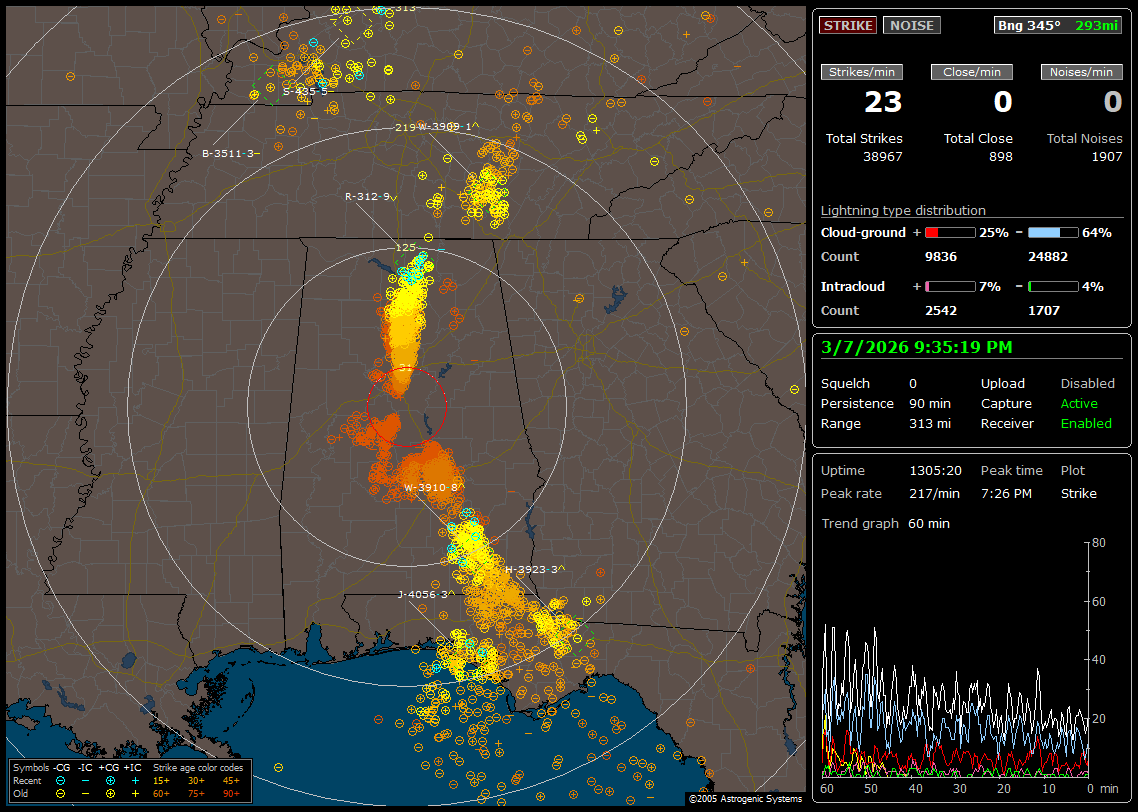
Task: Click the cyan Recent -CG legend symbol
Action: coord(61,779)
